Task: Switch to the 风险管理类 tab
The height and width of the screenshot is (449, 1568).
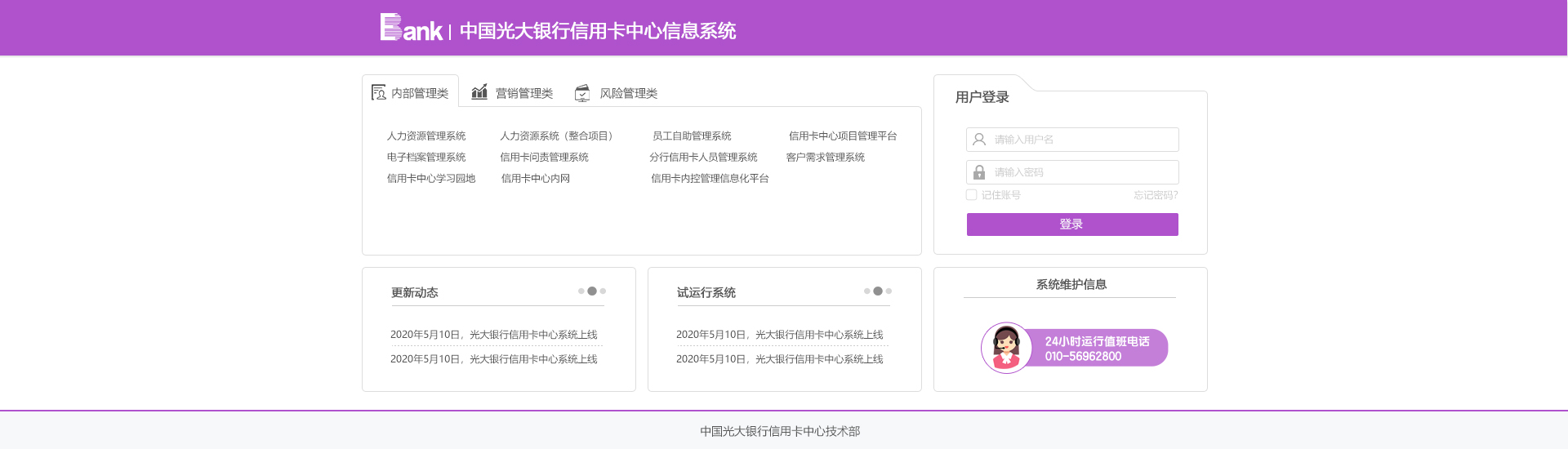Action: click(x=617, y=93)
